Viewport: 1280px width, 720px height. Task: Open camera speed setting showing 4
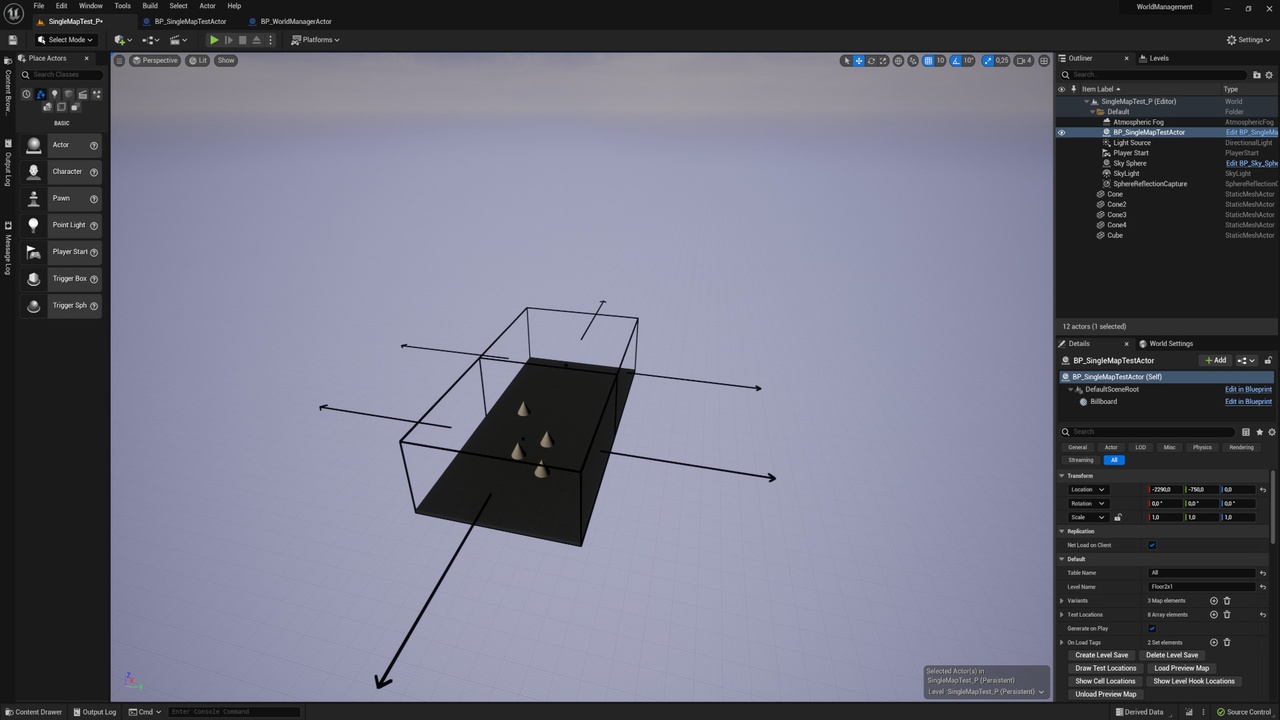click(x=1024, y=61)
